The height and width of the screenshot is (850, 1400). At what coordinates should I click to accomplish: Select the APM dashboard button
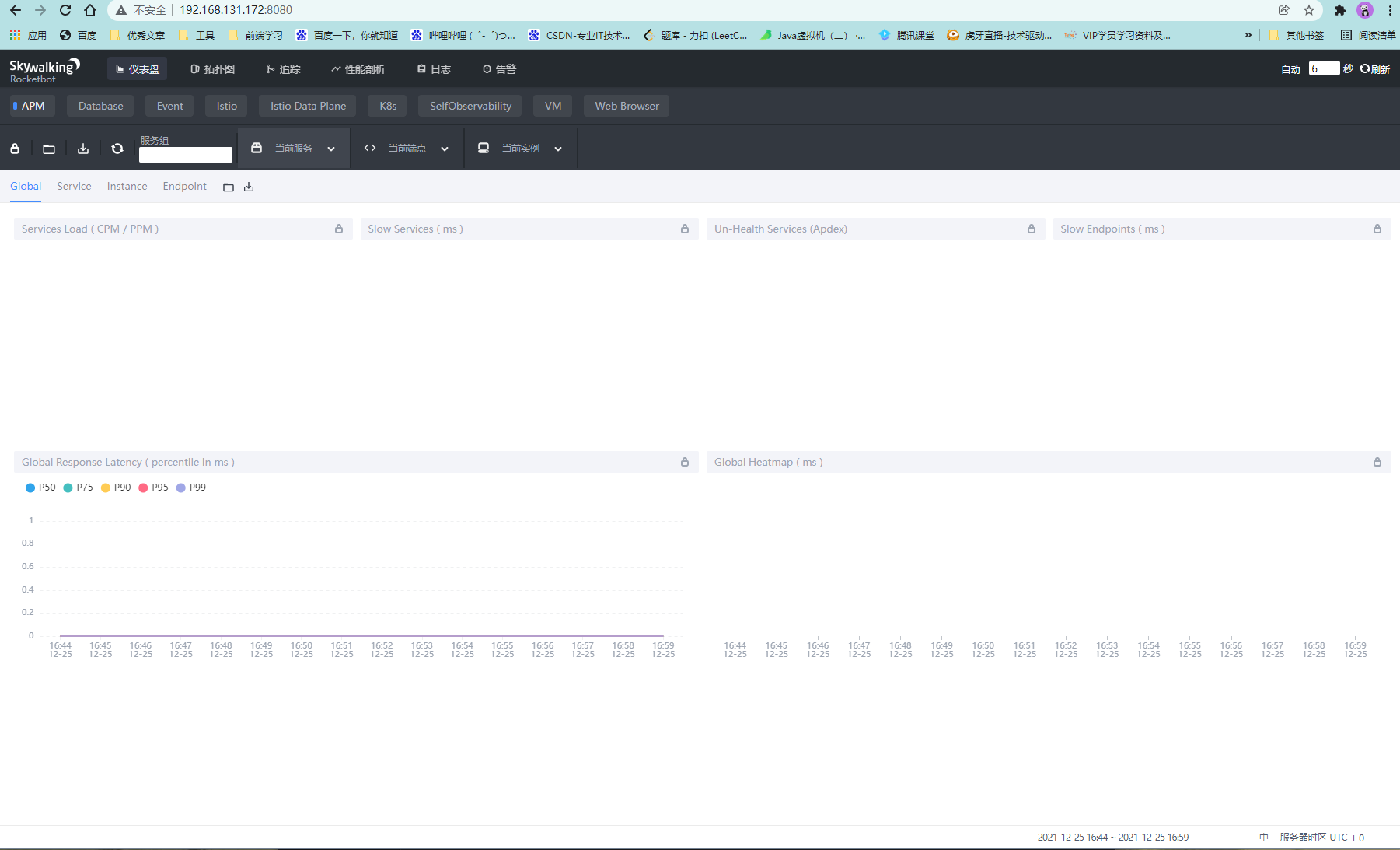[x=32, y=106]
